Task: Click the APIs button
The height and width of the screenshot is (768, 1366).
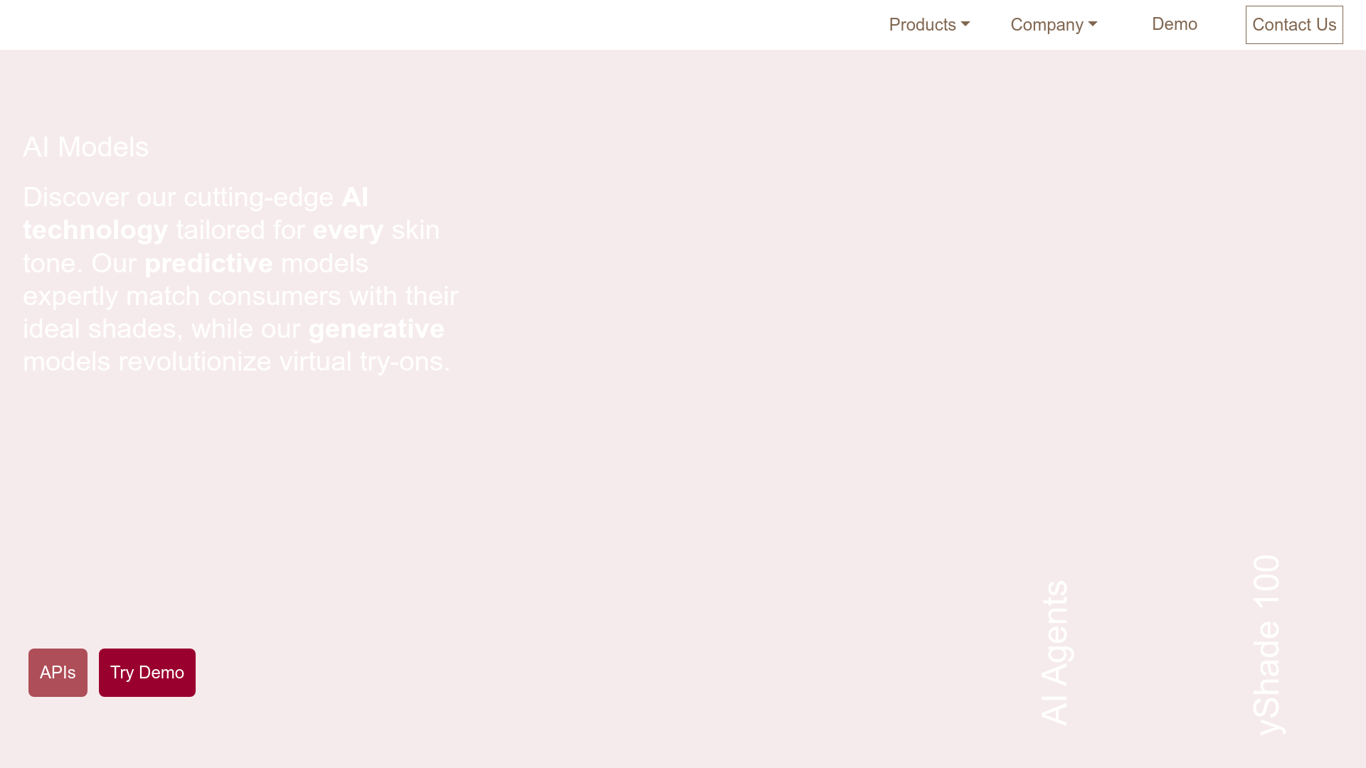Action: 57,672
